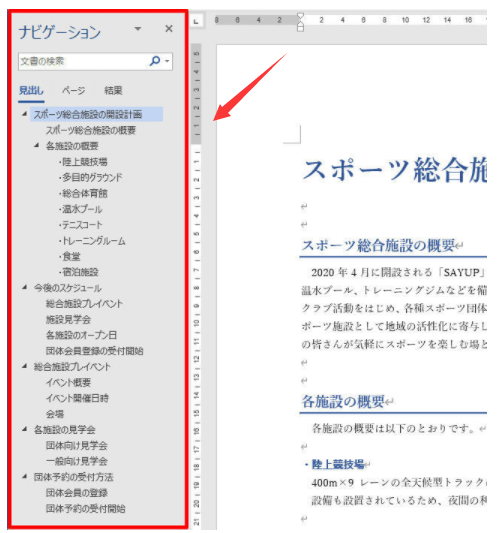
Task: Go to the ・温水プール heading entry
Action: [x=80, y=209]
